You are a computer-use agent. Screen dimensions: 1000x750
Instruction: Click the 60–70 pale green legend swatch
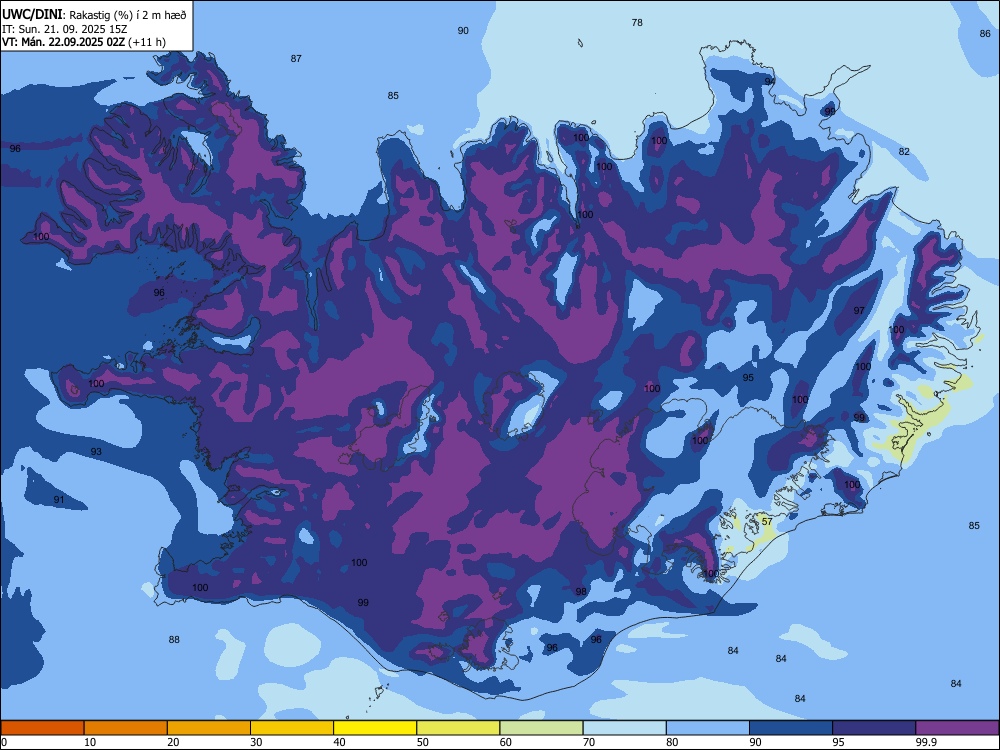541,728
